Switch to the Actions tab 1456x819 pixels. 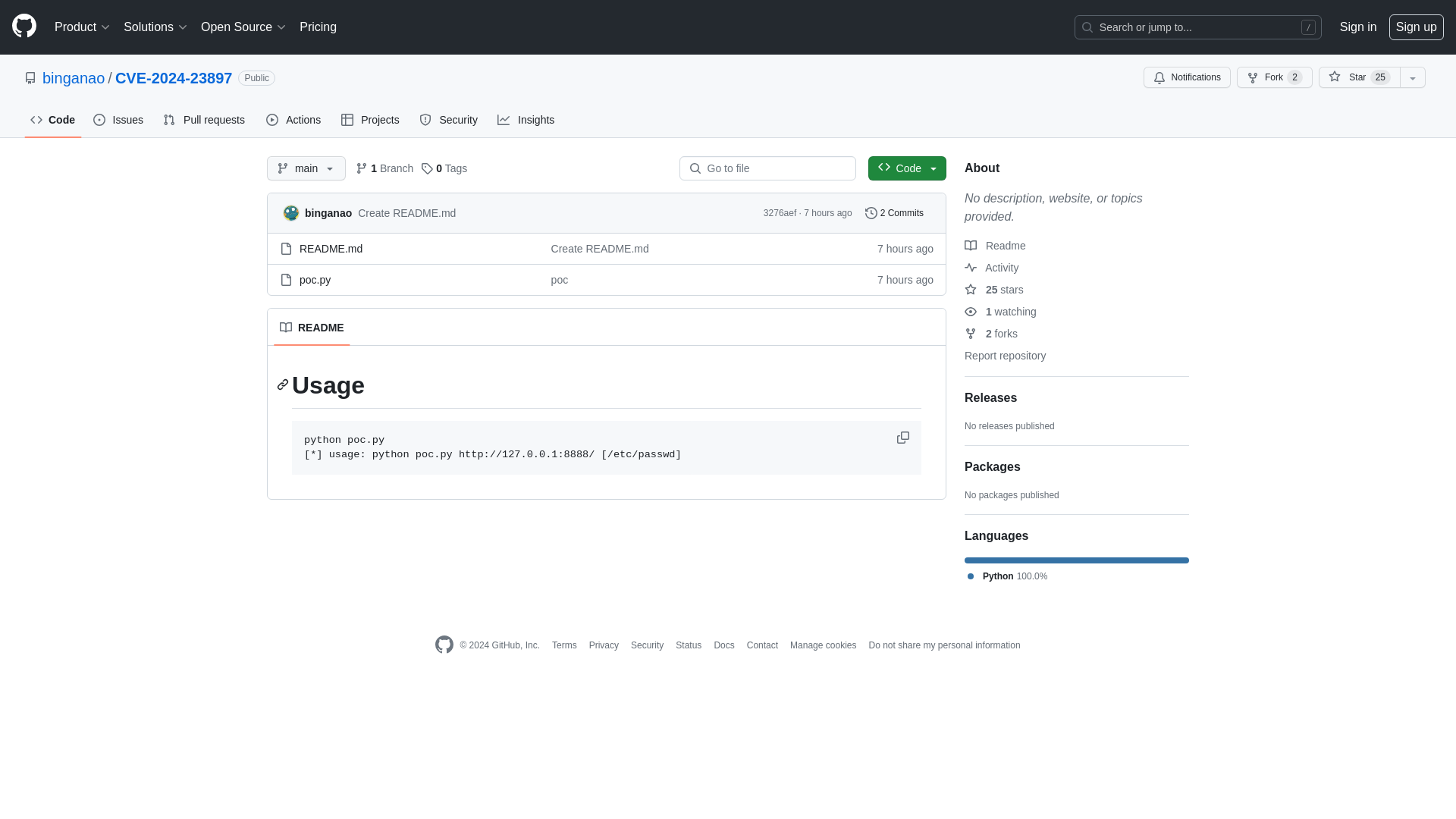293,120
